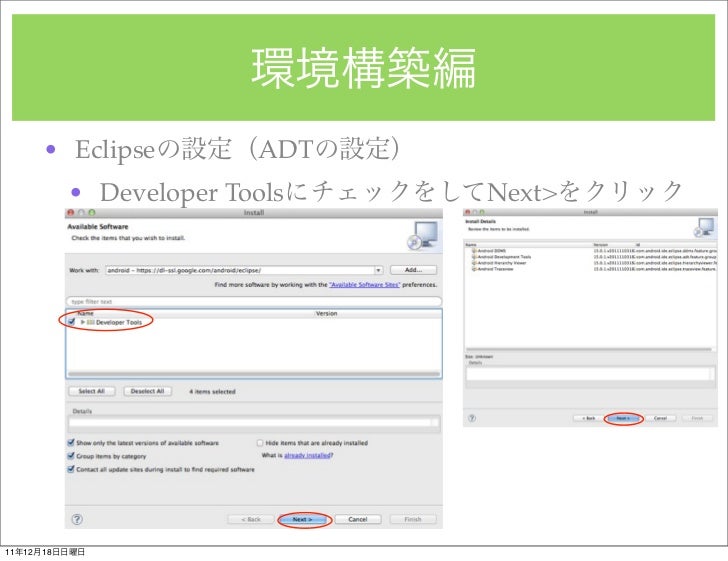Viewport: 728px width, 561px height.
Task: Click Finish in Install Details dialog
Action: 697,418
